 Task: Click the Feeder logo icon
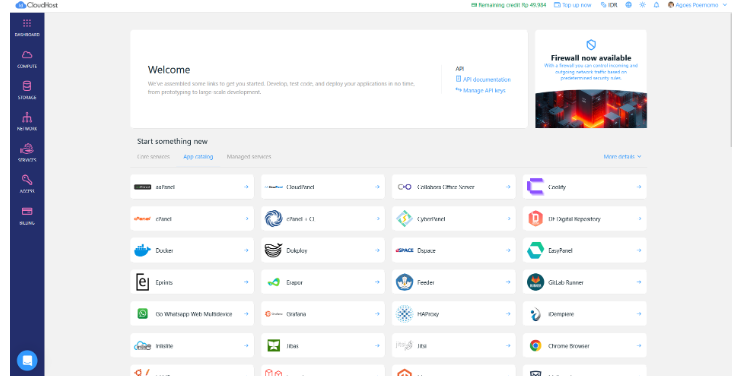[404, 282]
